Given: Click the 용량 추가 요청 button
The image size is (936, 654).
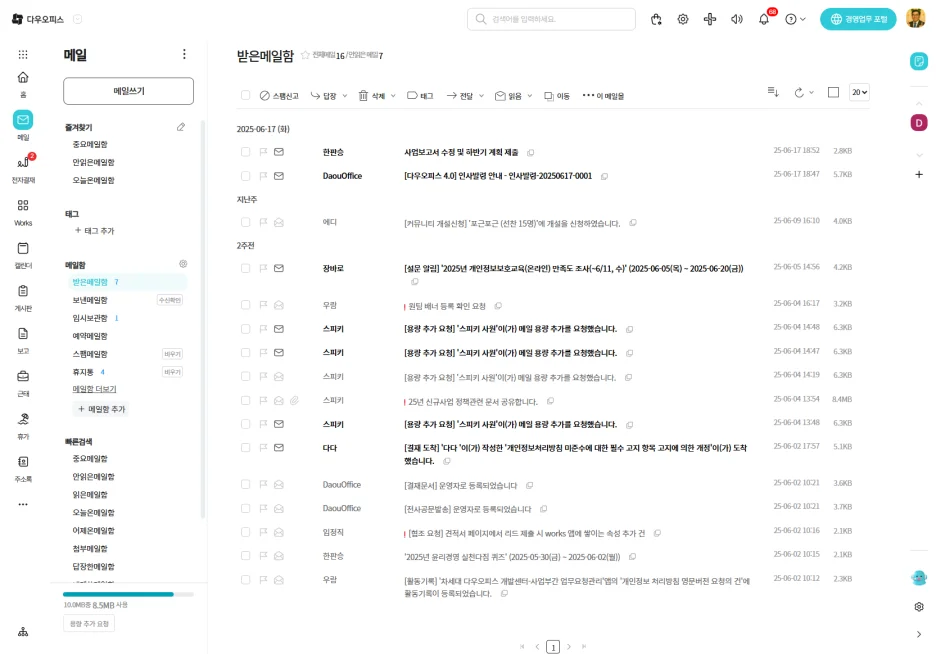Looking at the screenshot, I should point(89,624).
